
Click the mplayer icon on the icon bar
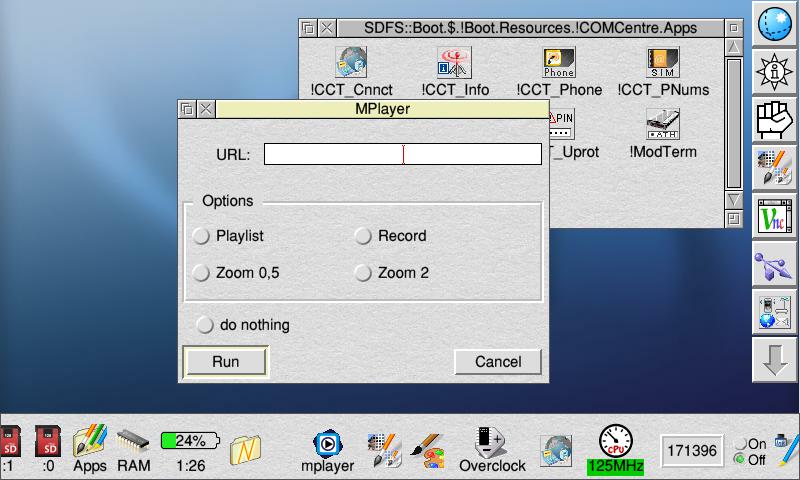pos(326,445)
